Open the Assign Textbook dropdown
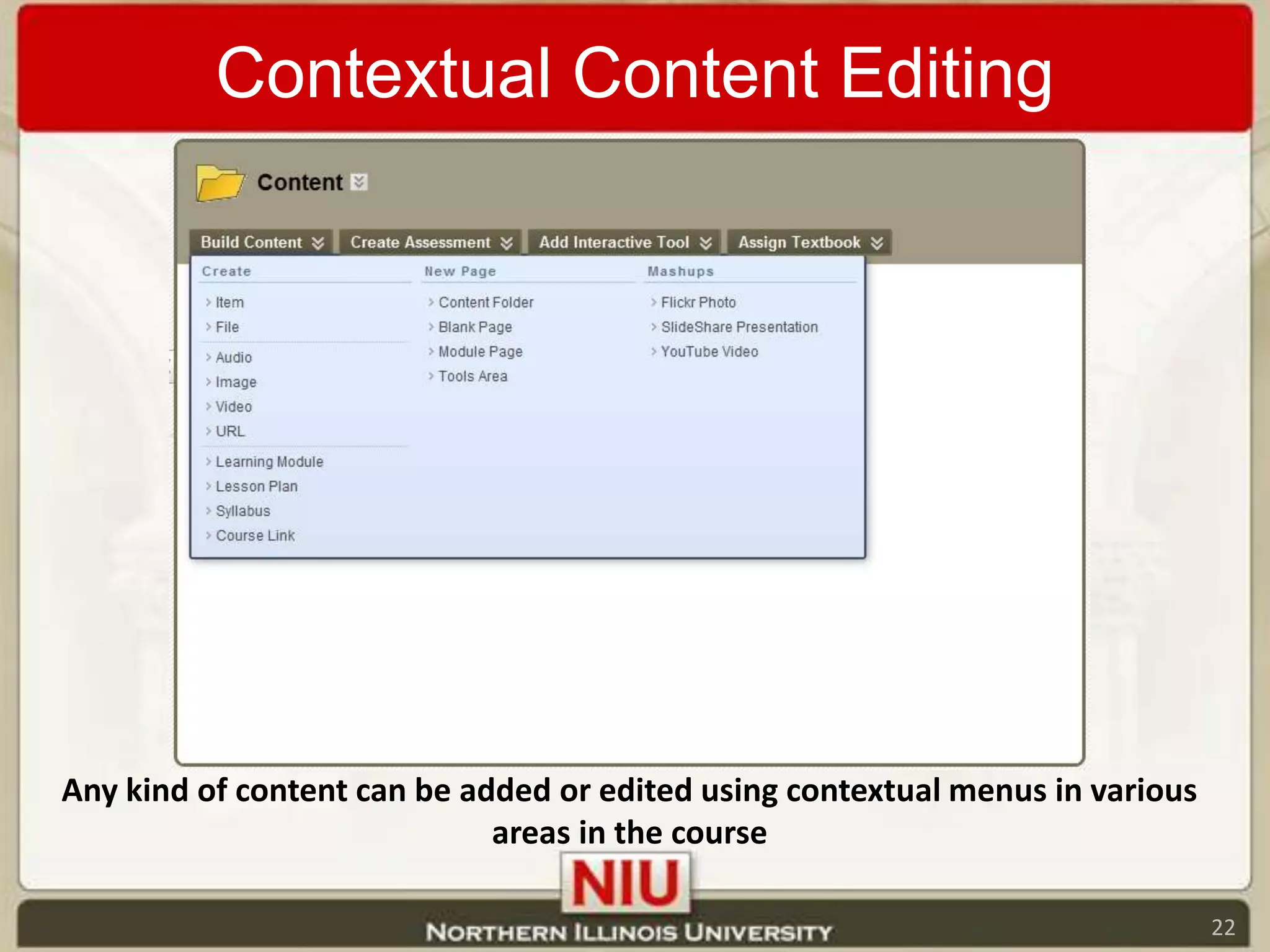Screen dimensions: 1270x952 pos(810,242)
